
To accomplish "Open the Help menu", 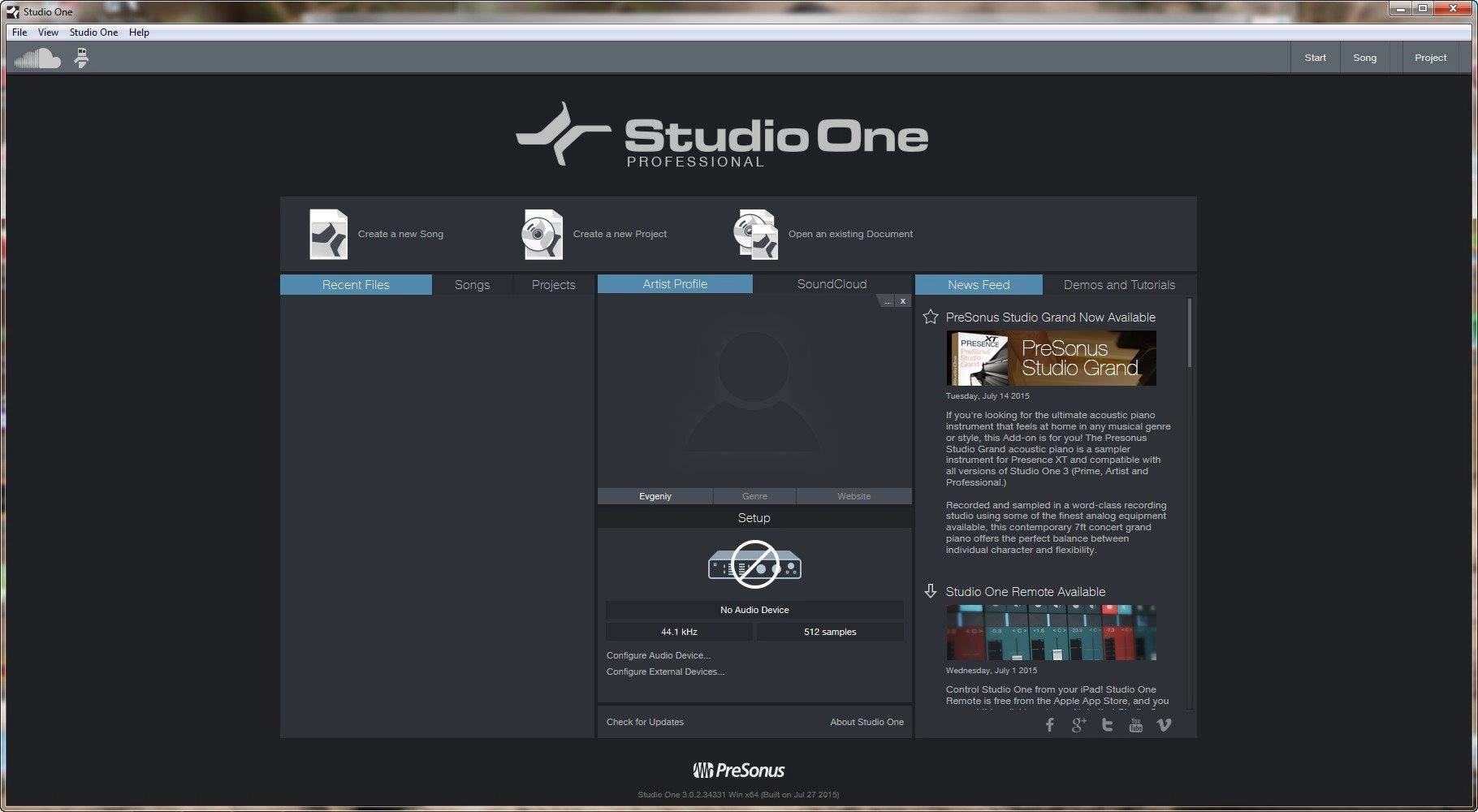I will (x=139, y=32).
